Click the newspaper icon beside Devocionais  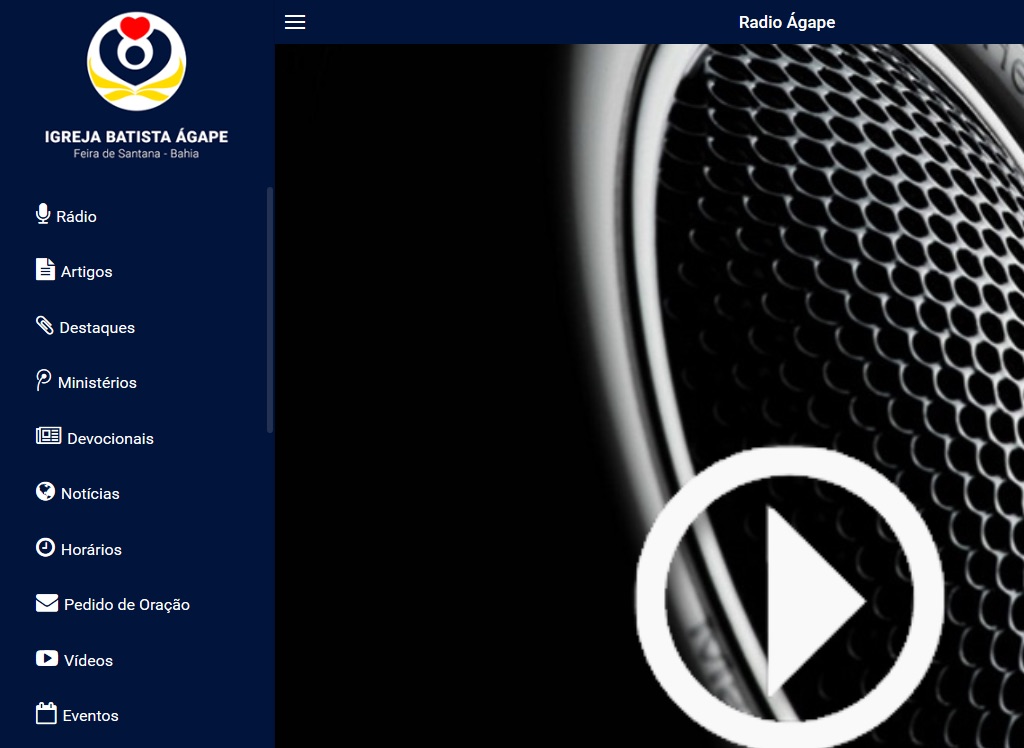(48, 436)
